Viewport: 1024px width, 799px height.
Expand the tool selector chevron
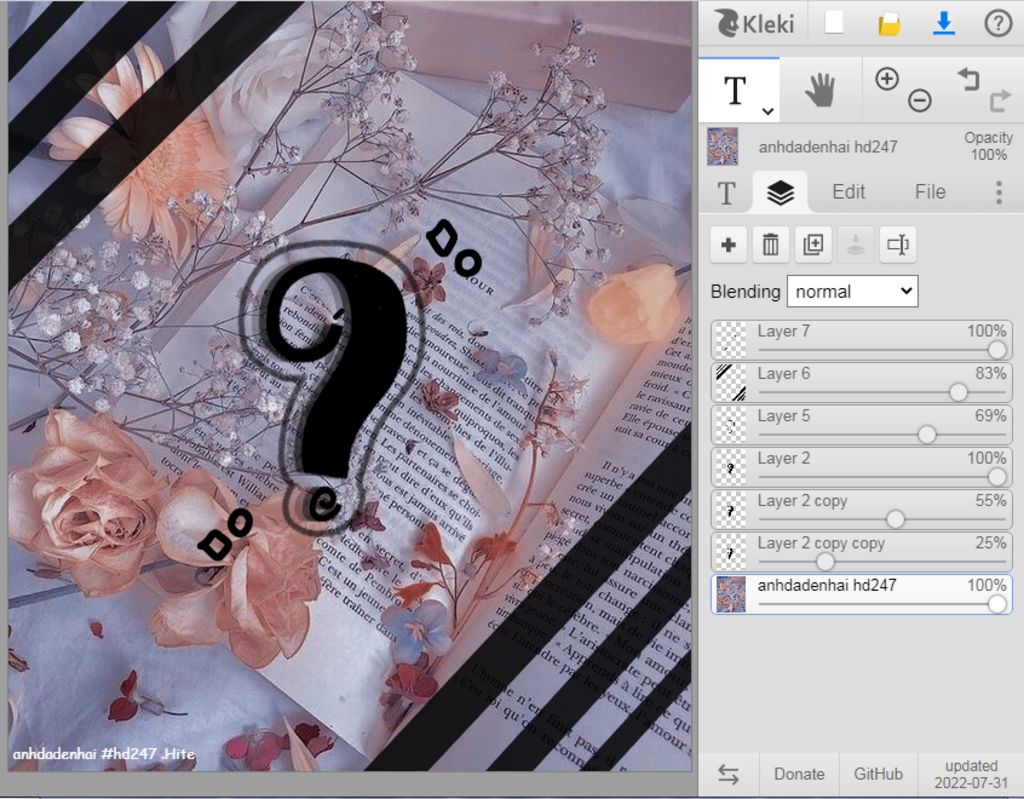coord(768,111)
